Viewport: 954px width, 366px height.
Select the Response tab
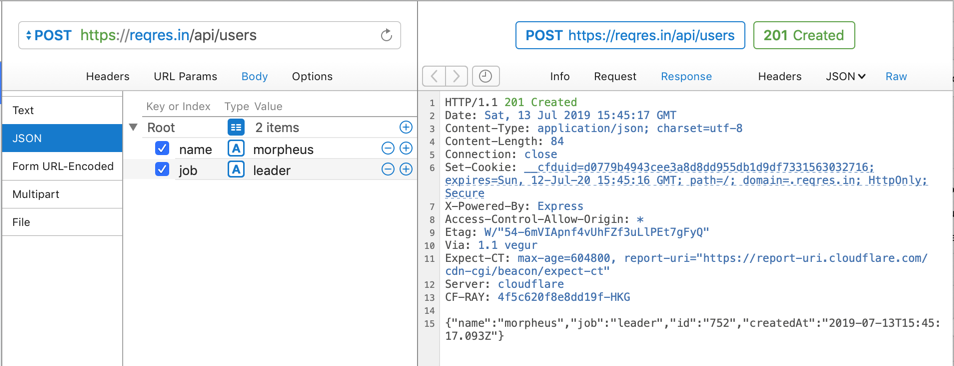tap(686, 77)
